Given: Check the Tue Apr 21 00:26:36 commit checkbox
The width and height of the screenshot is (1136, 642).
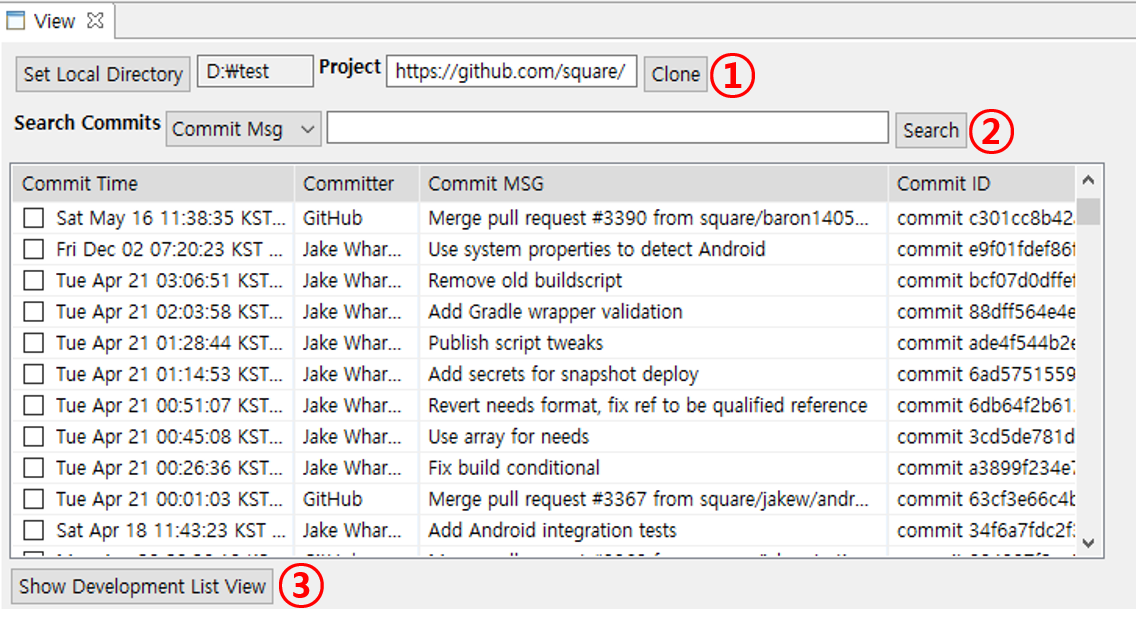Looking at the screenshot, I should [x=33, y=467].
